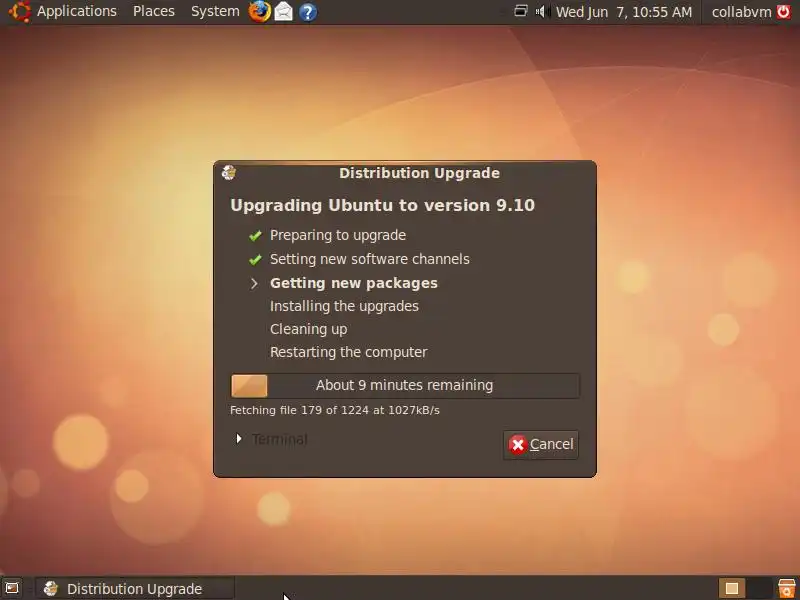Launch Firefox from the top panel
The height and width of the screenshot is (600, 800).
point(260,11)
